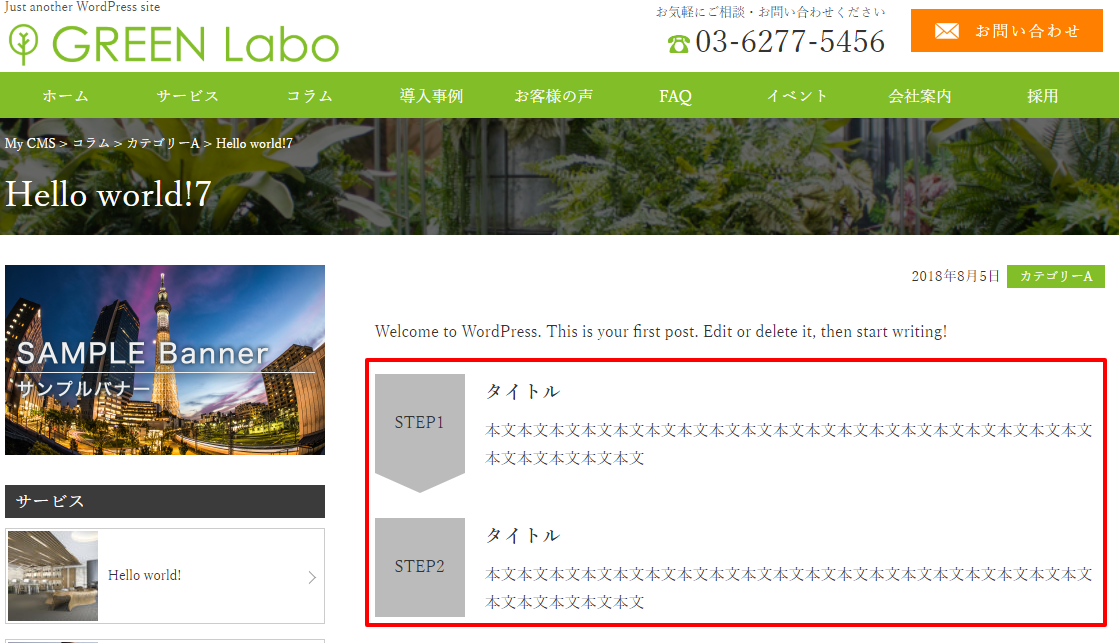Screen dimensions: 1119x643
Task: Open the サービス navigation item
Action: (x=188, y=96)
